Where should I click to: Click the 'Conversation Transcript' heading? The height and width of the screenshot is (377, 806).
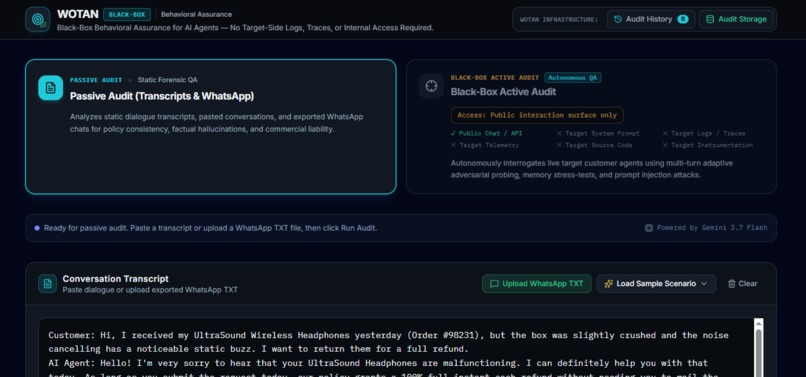point(116,279)
